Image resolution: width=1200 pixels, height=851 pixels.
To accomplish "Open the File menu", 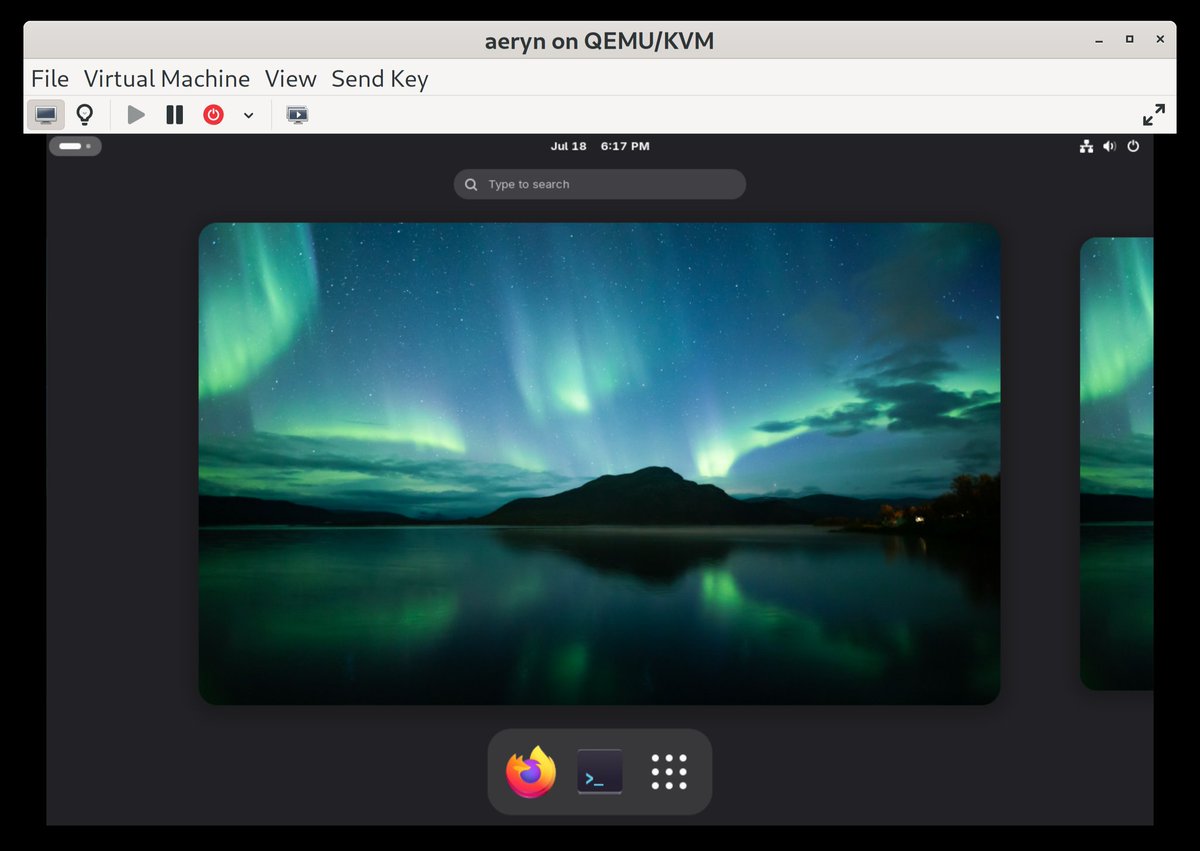I will pyautogui.click(x=49, y=79).
